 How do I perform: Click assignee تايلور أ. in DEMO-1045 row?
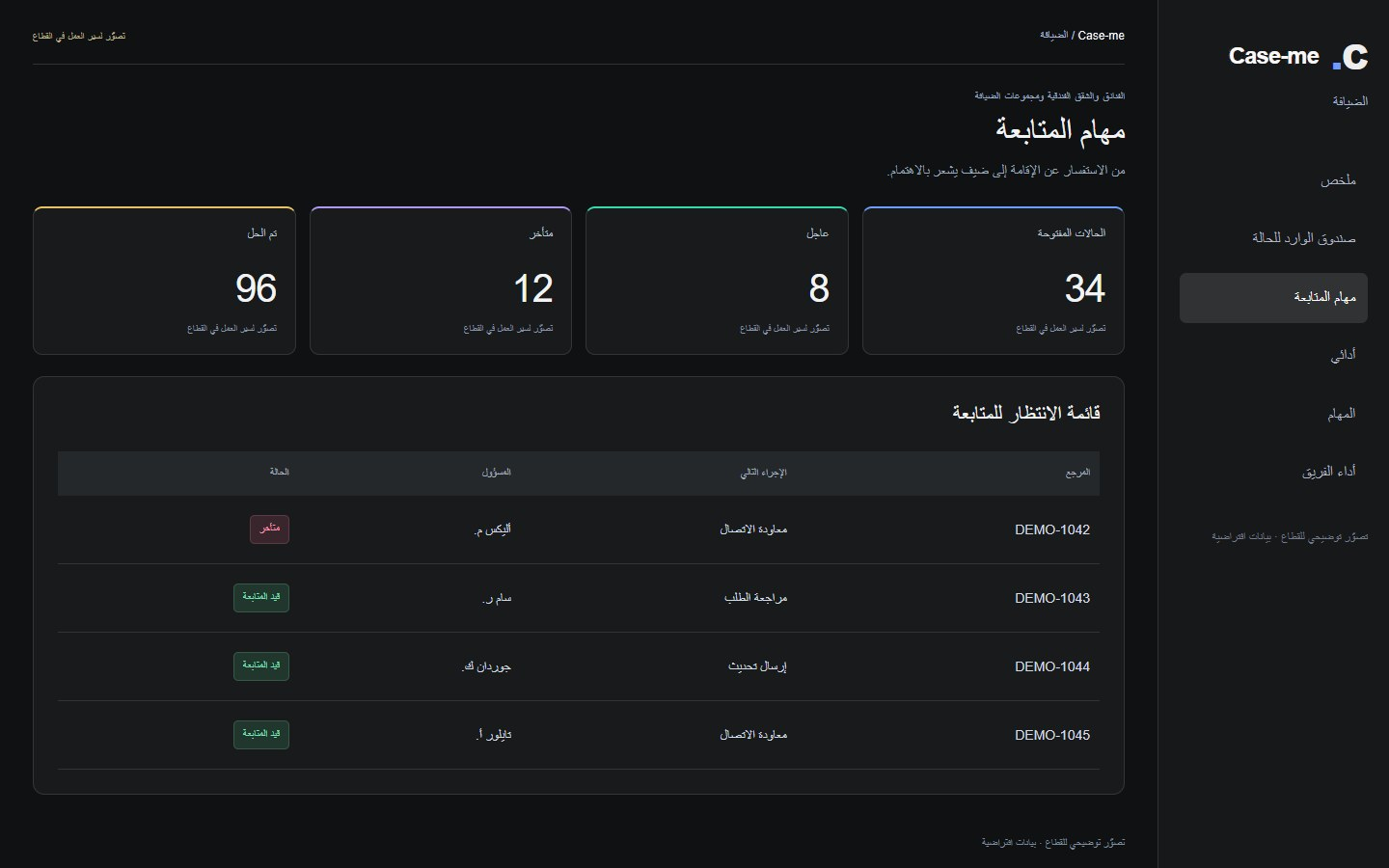pyautogui.click(x=494, y=735)
